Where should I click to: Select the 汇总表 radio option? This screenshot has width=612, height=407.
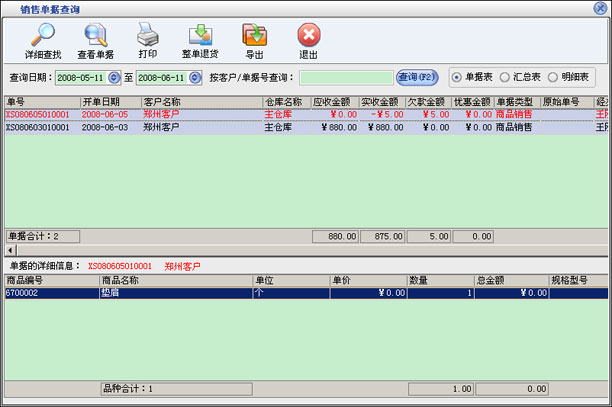(506, 77)
